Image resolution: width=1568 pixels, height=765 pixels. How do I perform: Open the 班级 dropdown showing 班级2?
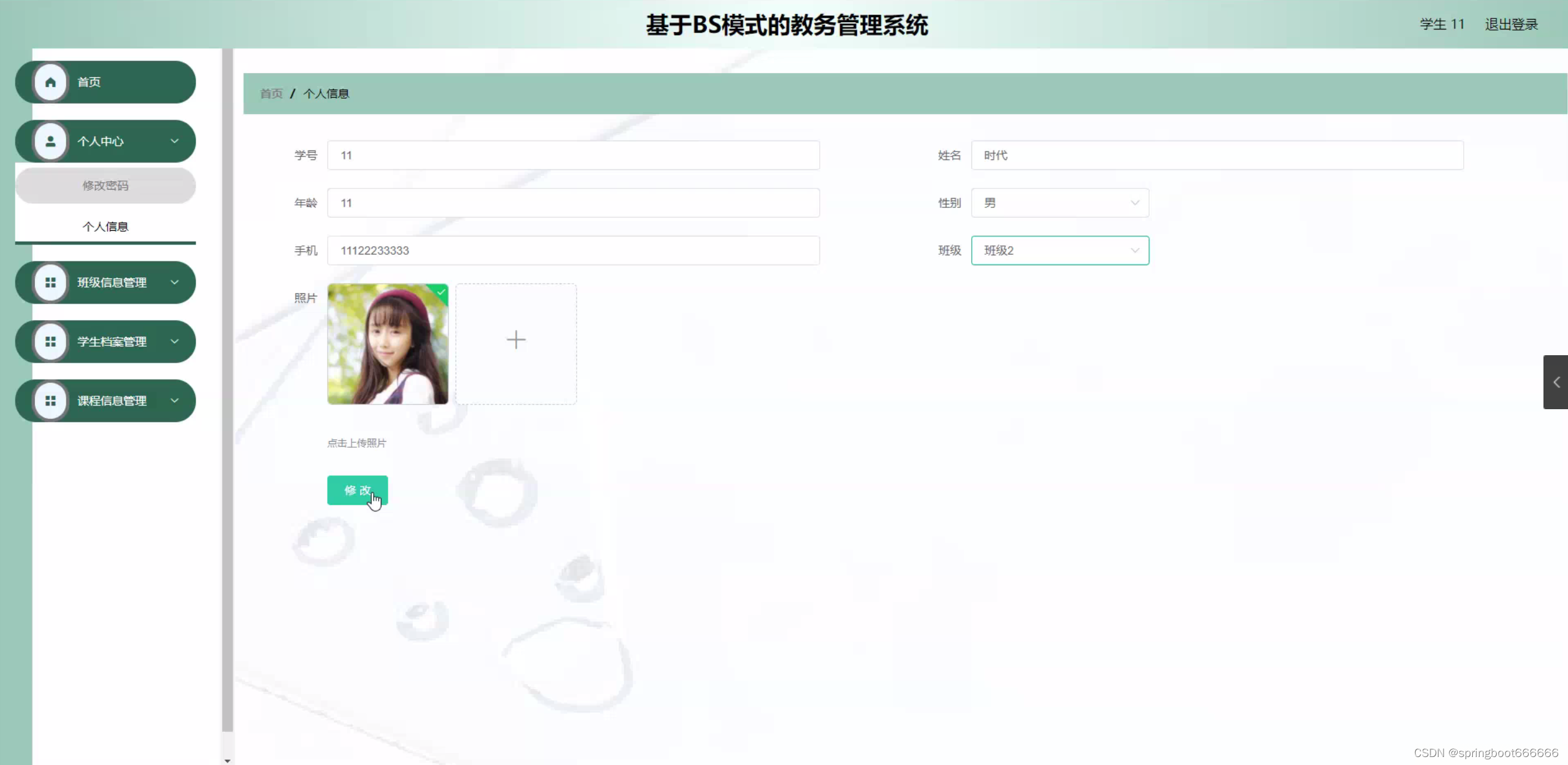tap(1059, 250)
